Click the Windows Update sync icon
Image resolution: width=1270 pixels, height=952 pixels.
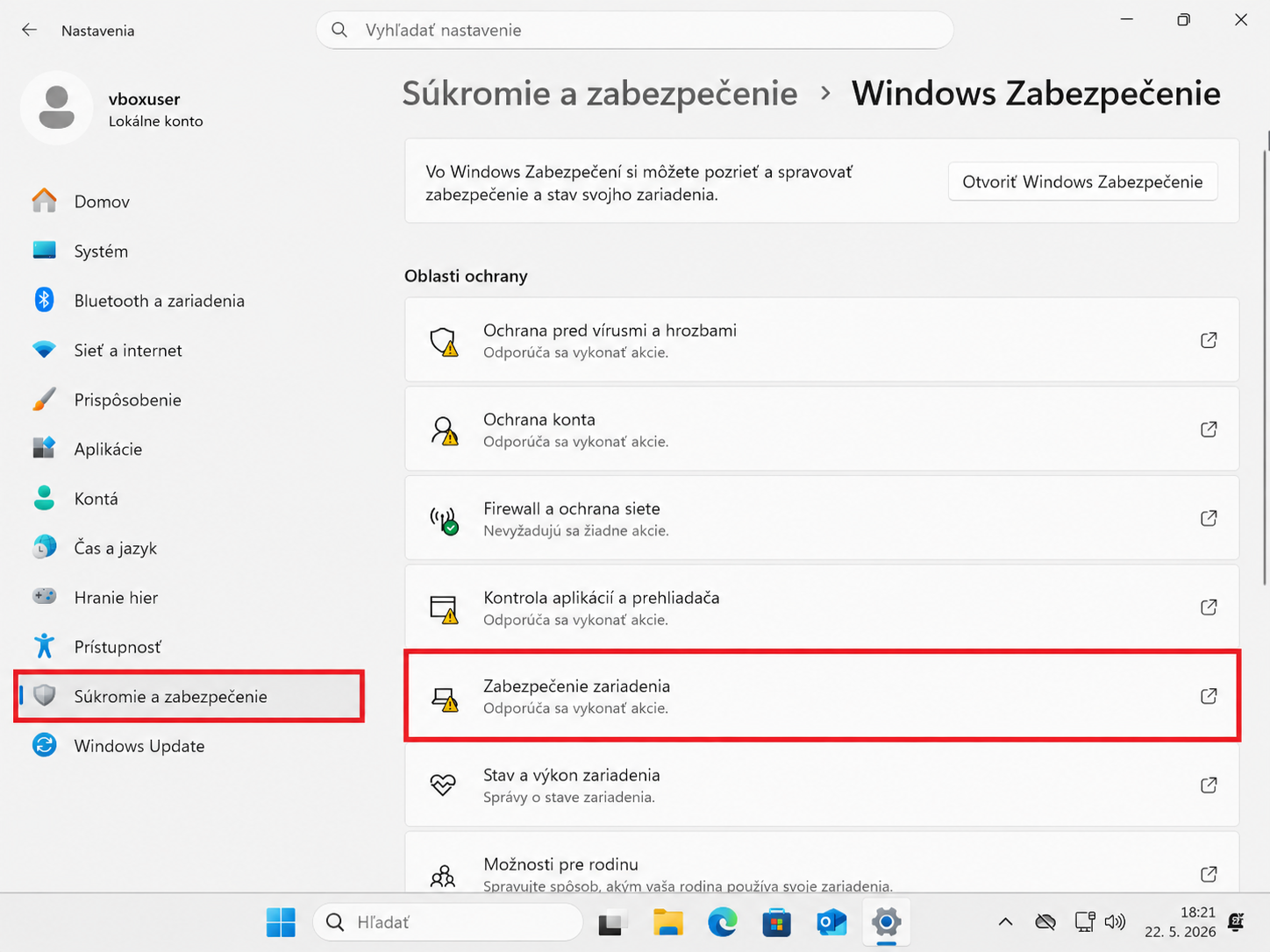44,745
